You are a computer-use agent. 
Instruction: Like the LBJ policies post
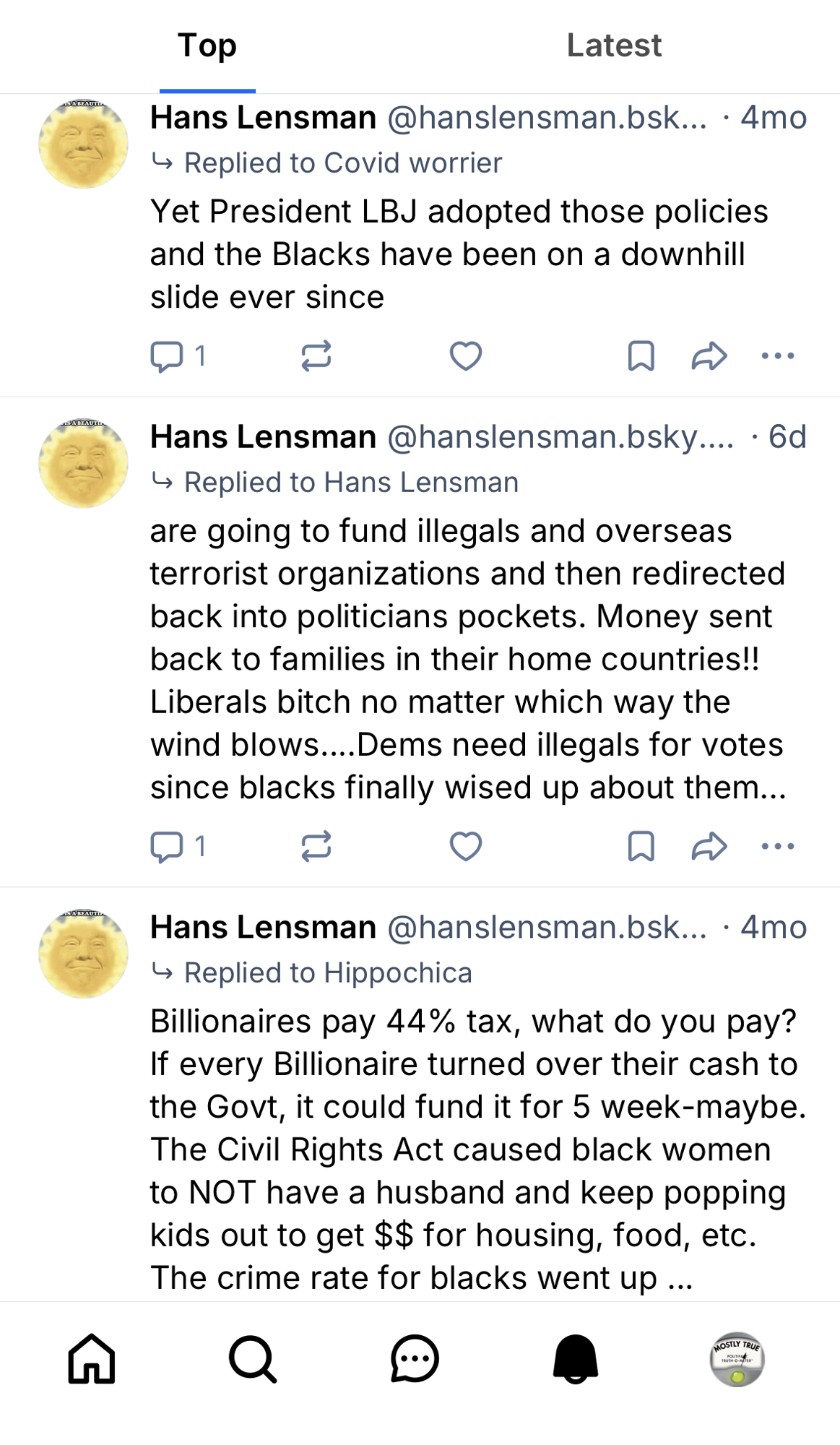466,356
